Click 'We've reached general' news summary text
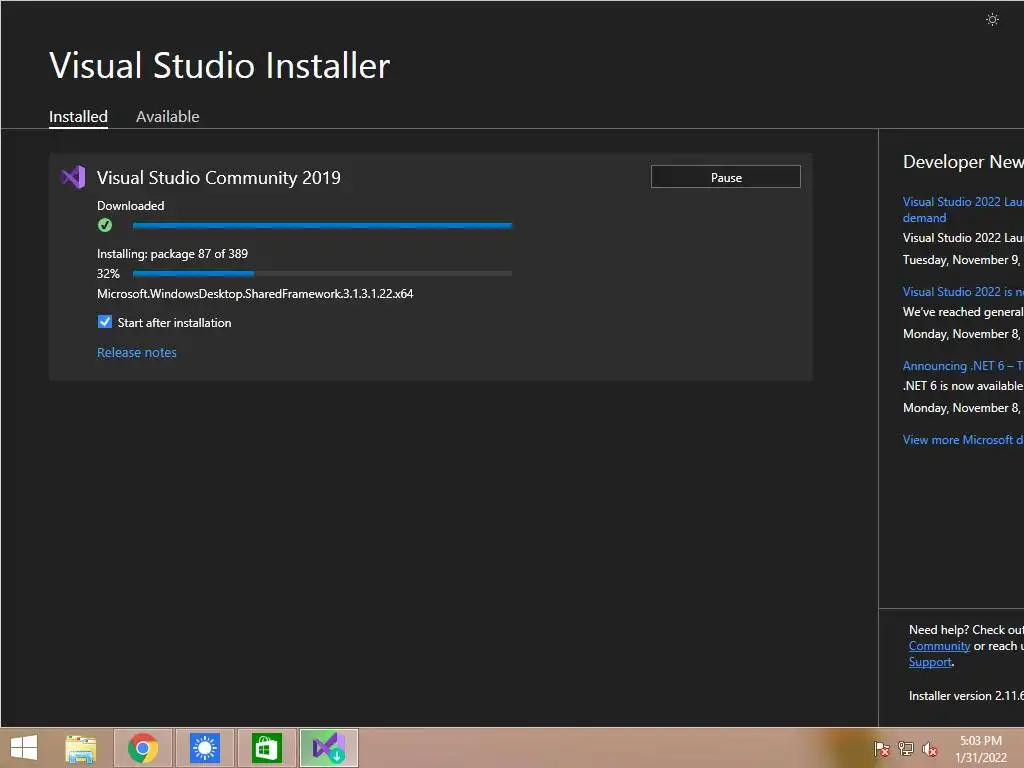This screenshot has height=768, width=1024. click(963, 312)
